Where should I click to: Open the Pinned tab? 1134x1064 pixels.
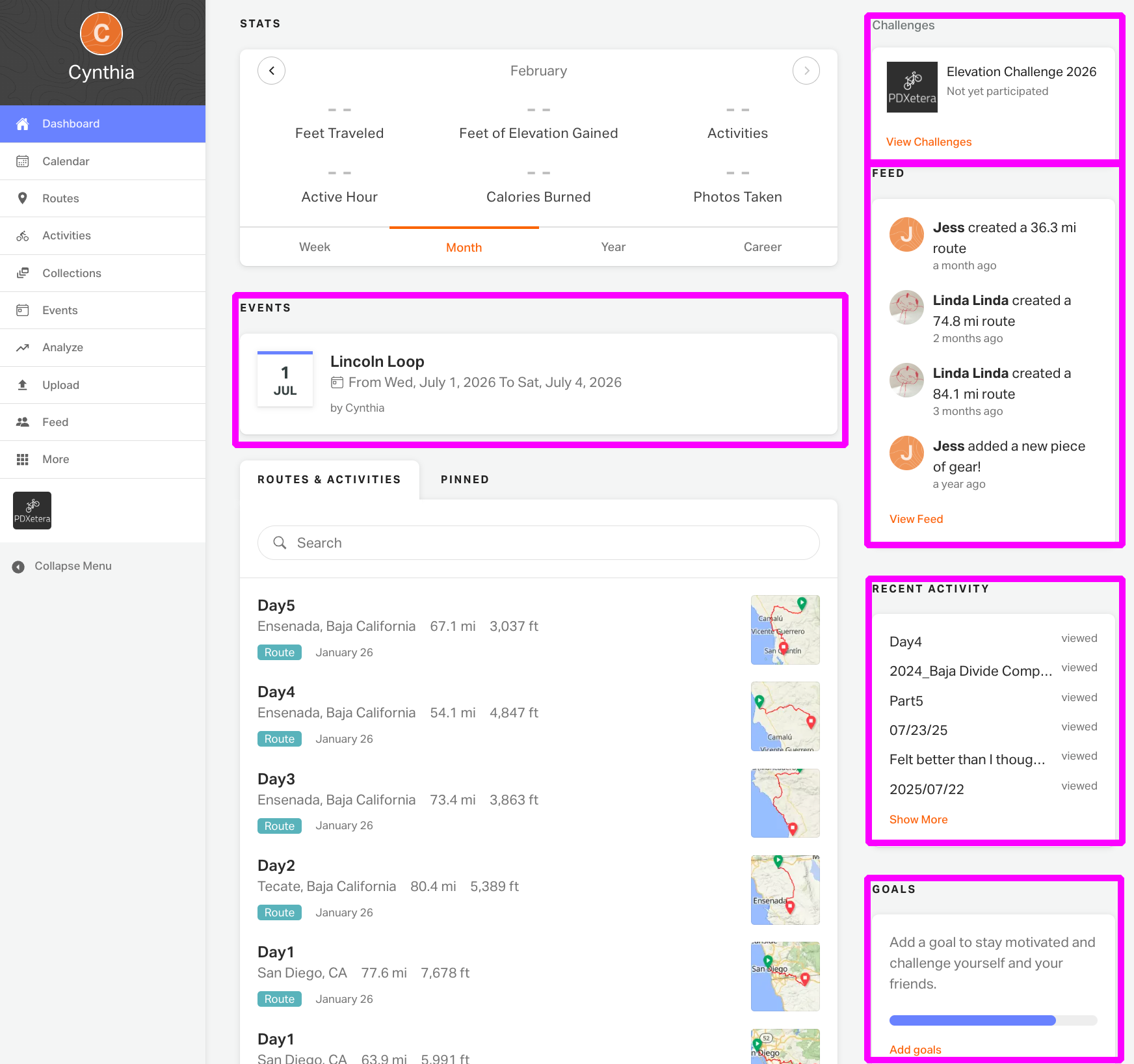(465, 480)
